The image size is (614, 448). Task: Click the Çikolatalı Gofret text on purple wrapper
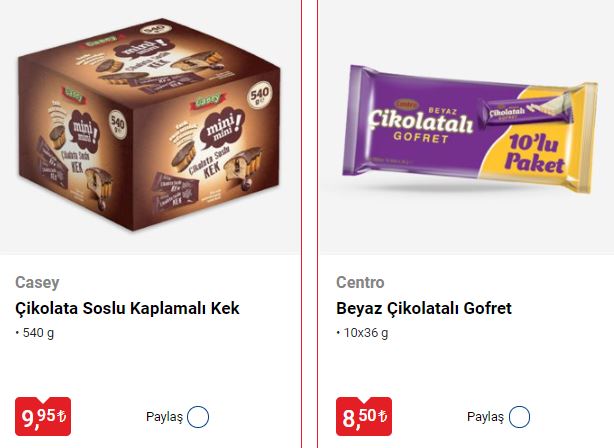421,126
